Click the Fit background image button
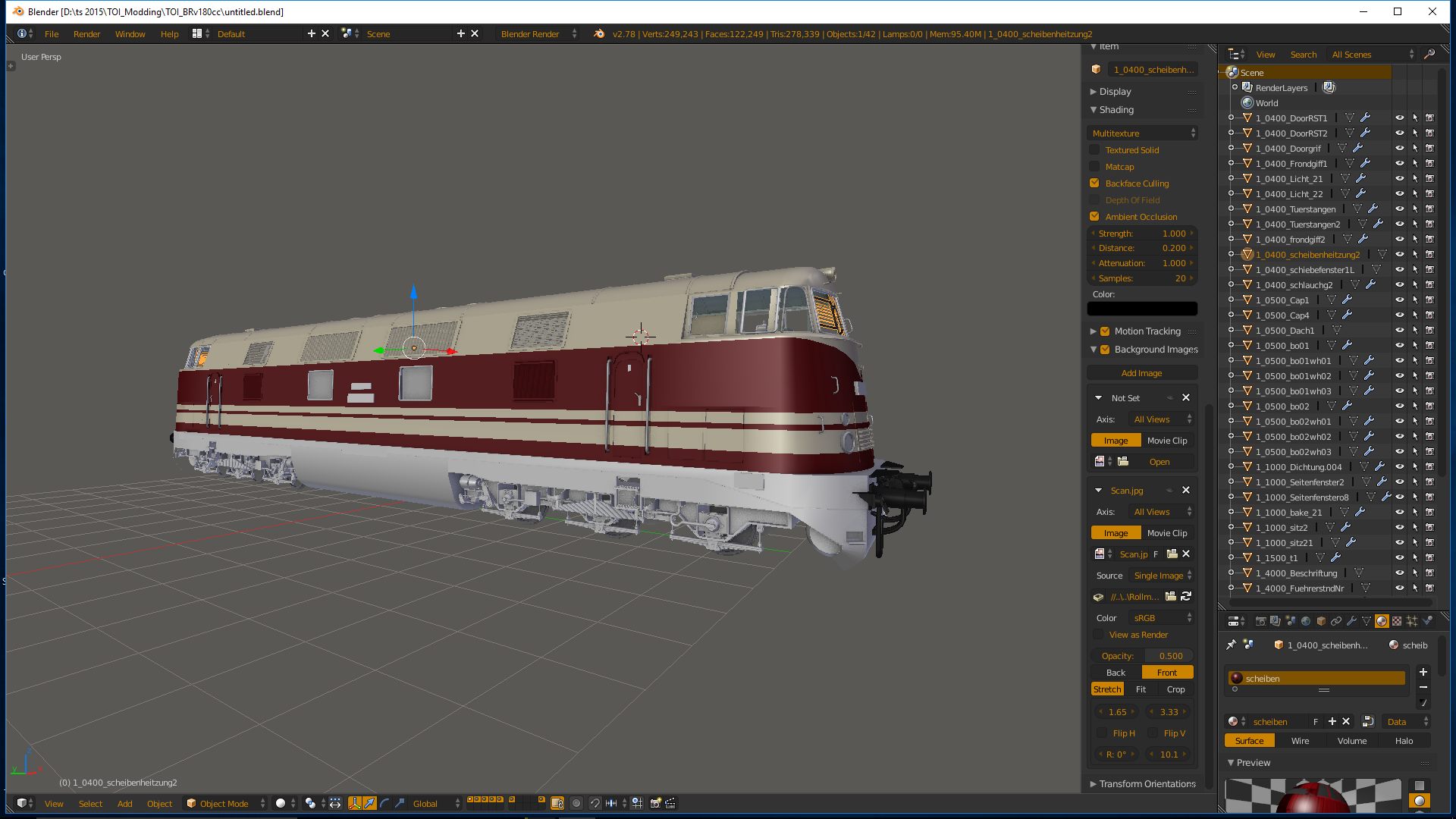The image size is (1456, 819). [1141, 689]
